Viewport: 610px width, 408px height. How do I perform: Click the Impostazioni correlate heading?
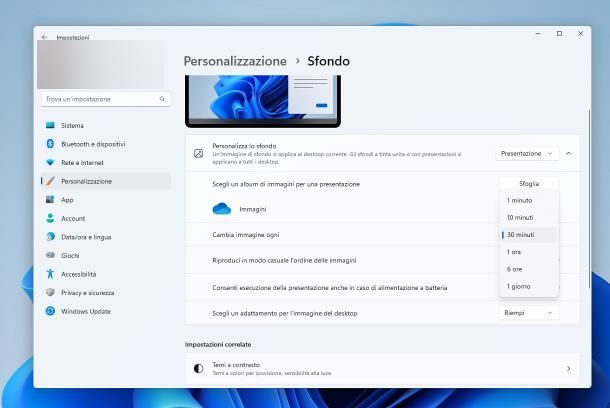[218, 344]
